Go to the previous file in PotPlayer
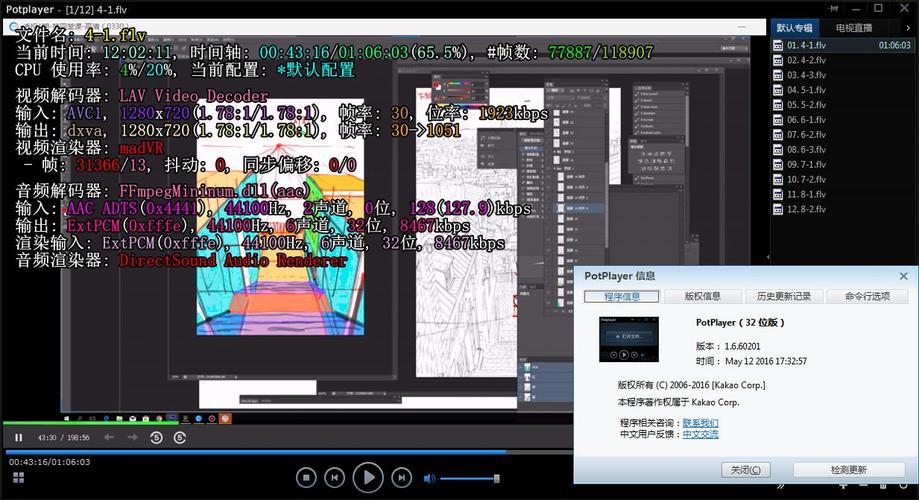919x500 pixels. tap(335, 478)
